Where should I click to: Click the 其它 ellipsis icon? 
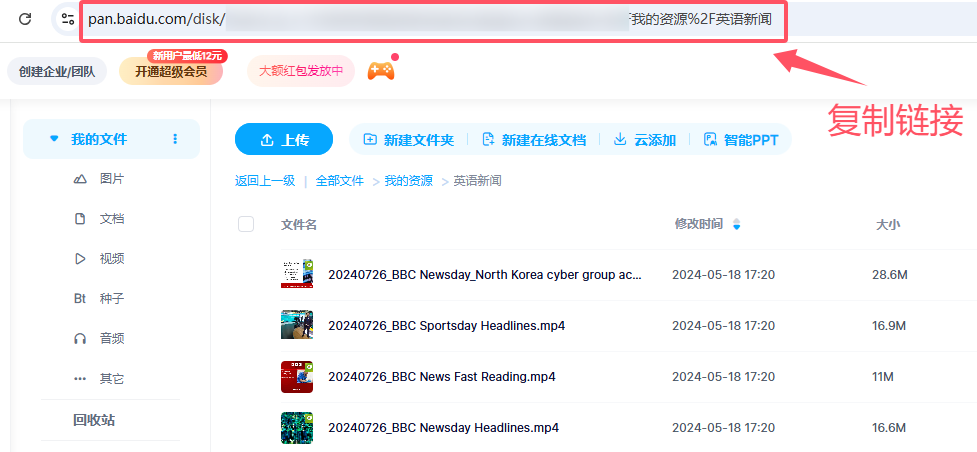[80, 378]
